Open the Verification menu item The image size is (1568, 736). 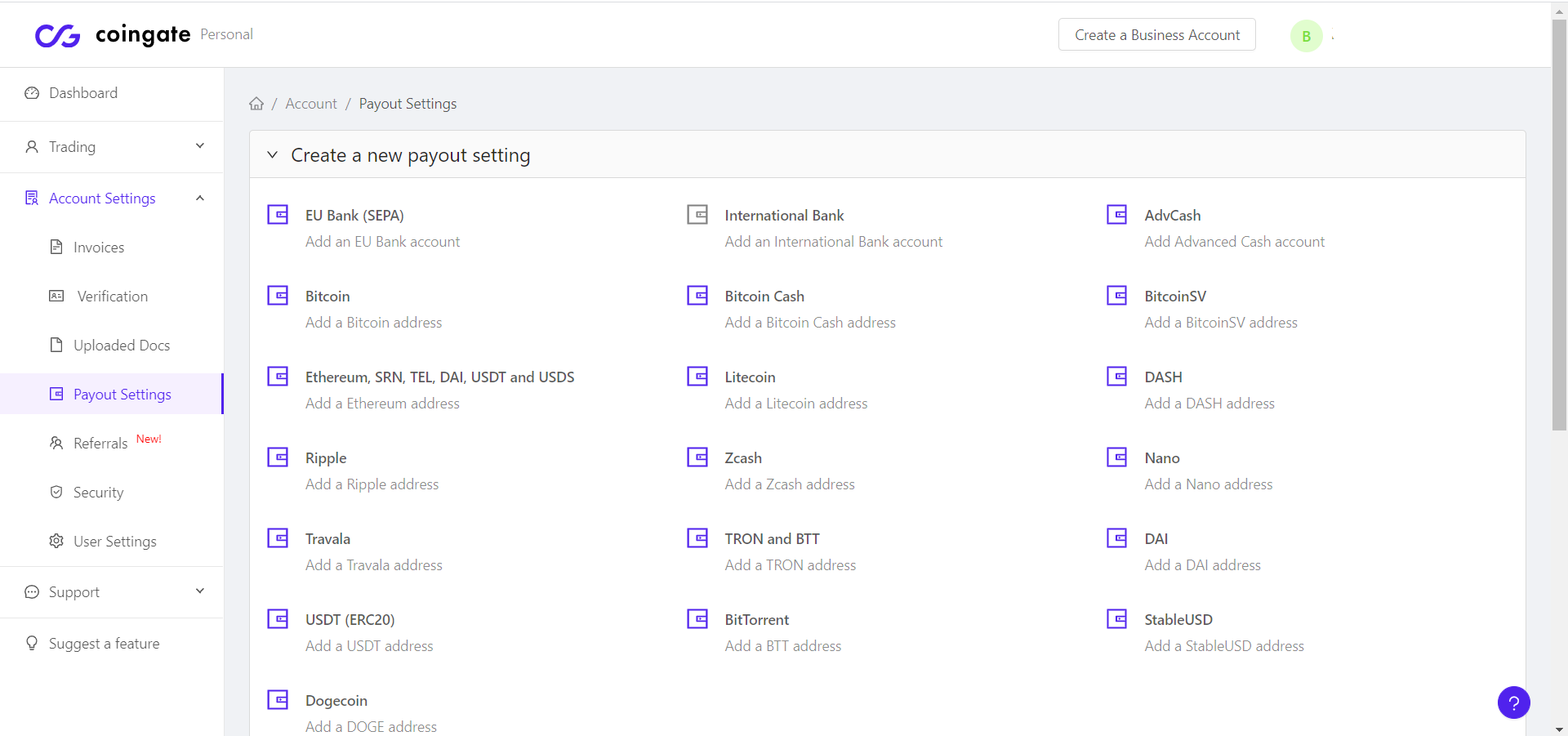(112, 297)
